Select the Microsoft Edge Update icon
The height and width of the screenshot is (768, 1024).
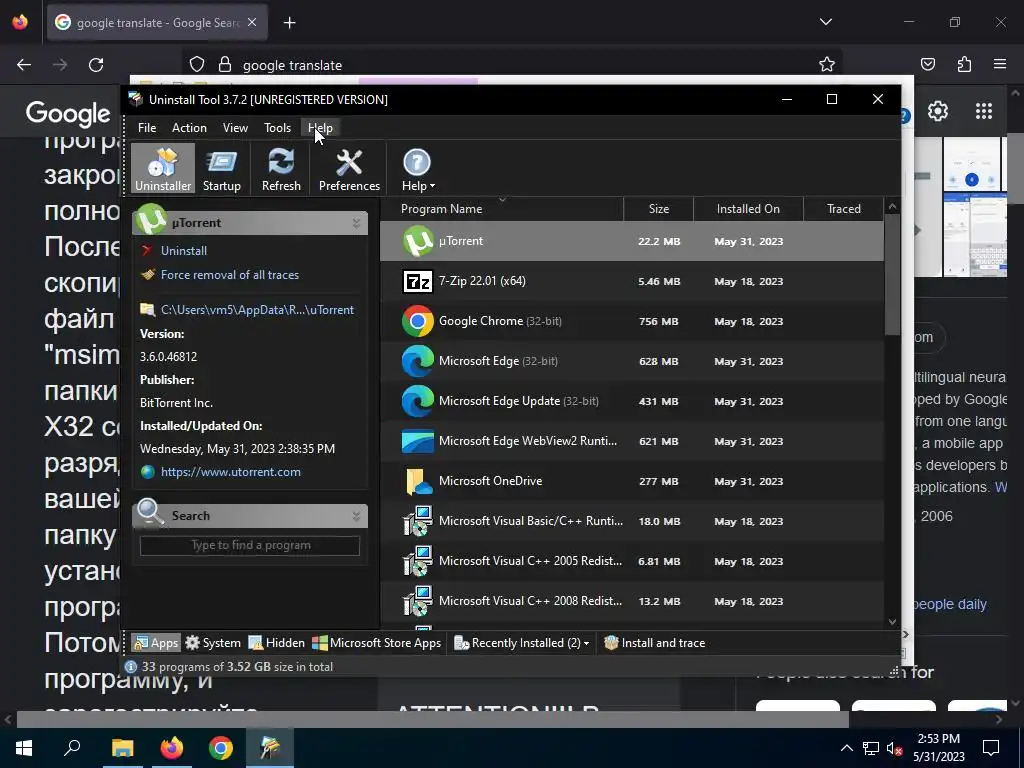point(418,401)
